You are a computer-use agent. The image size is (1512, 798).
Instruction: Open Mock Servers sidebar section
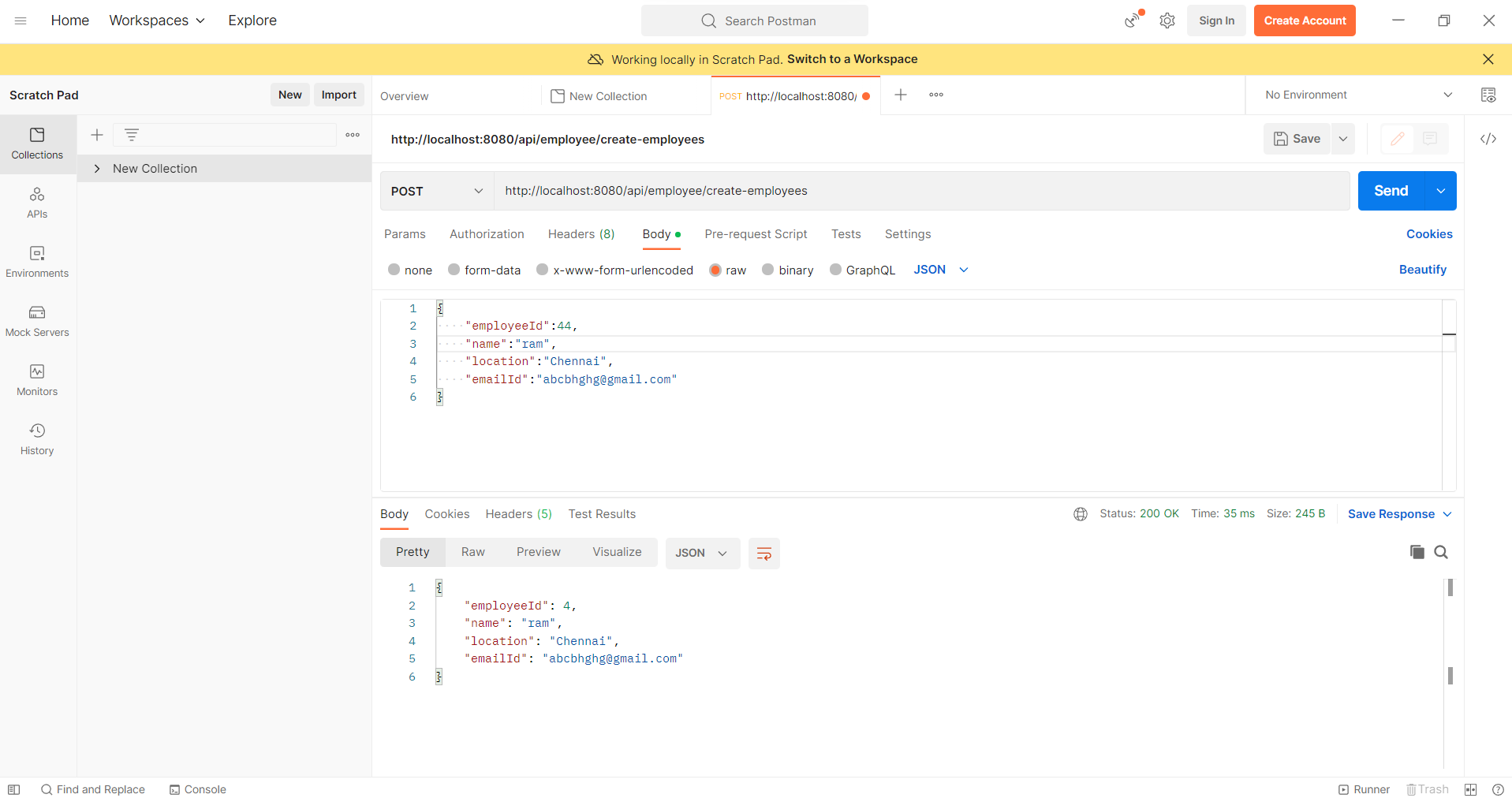[x=37, y=321]
